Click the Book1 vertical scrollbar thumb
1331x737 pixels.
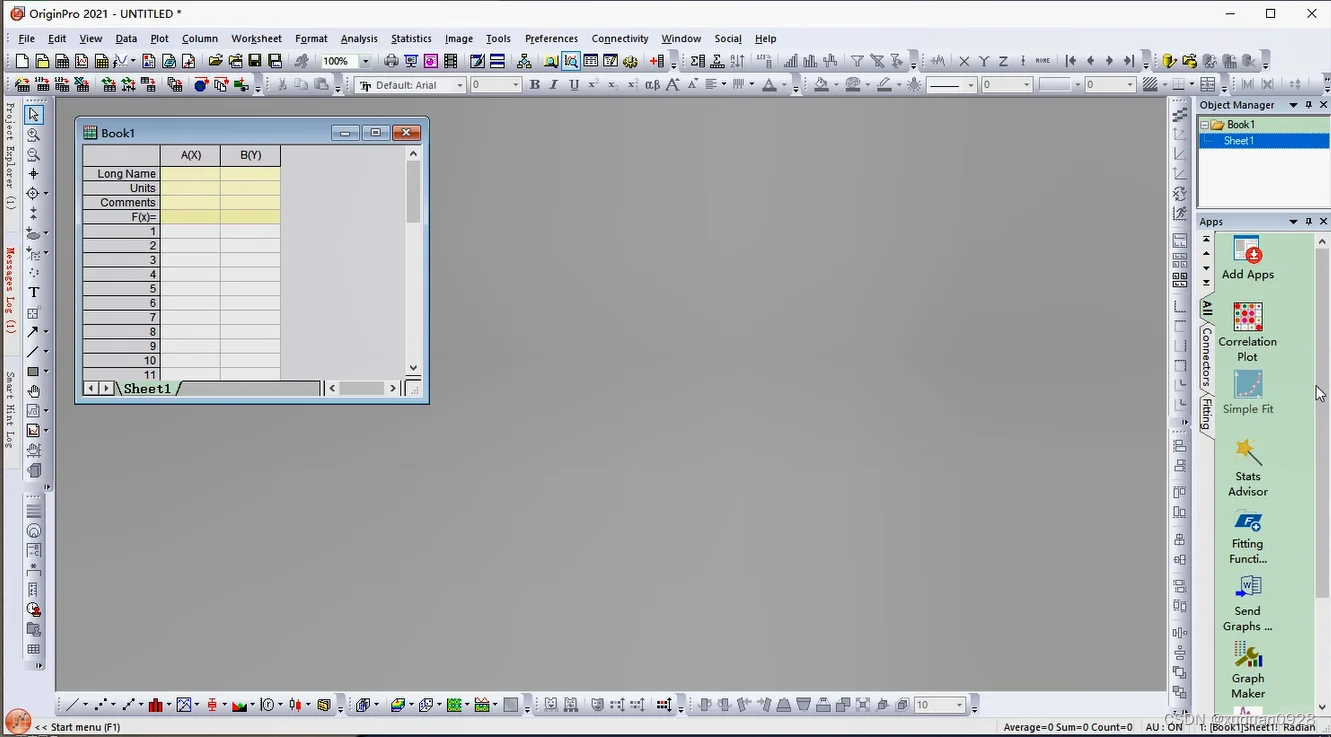414,192
